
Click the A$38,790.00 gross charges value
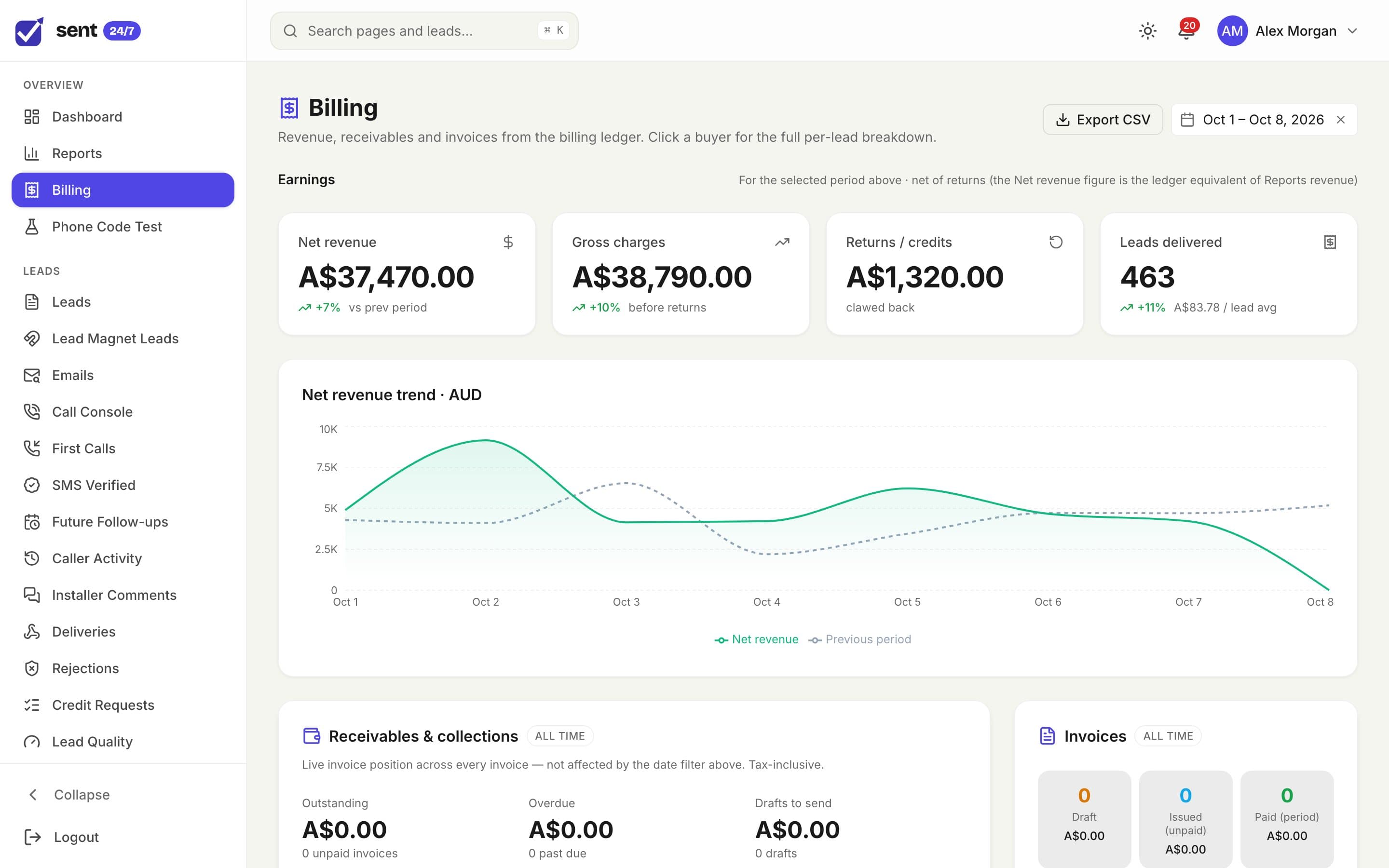(662, 277)
